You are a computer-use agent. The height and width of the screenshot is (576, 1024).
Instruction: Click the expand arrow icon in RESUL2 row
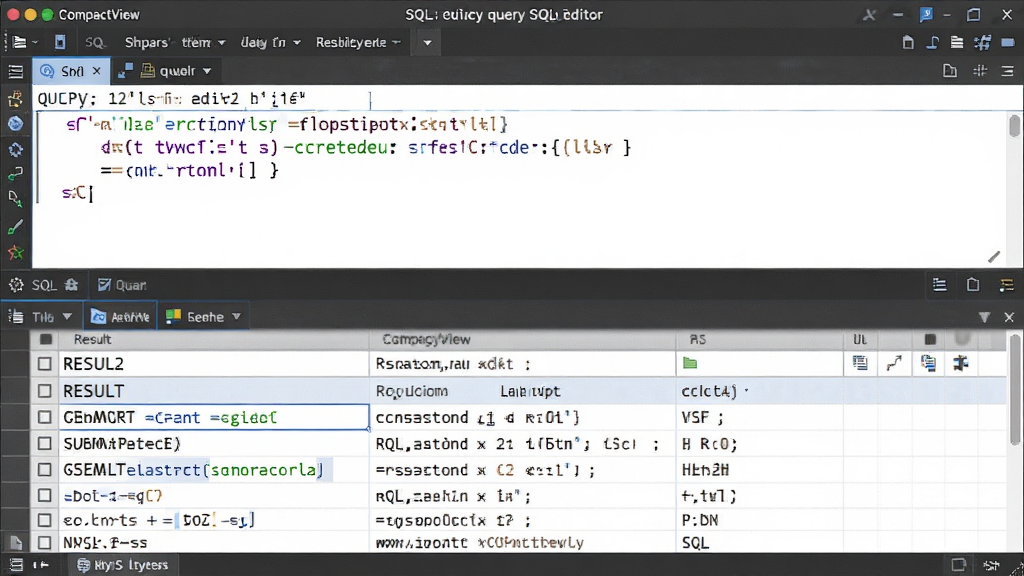pyautogui.click(x=894, y=363)
